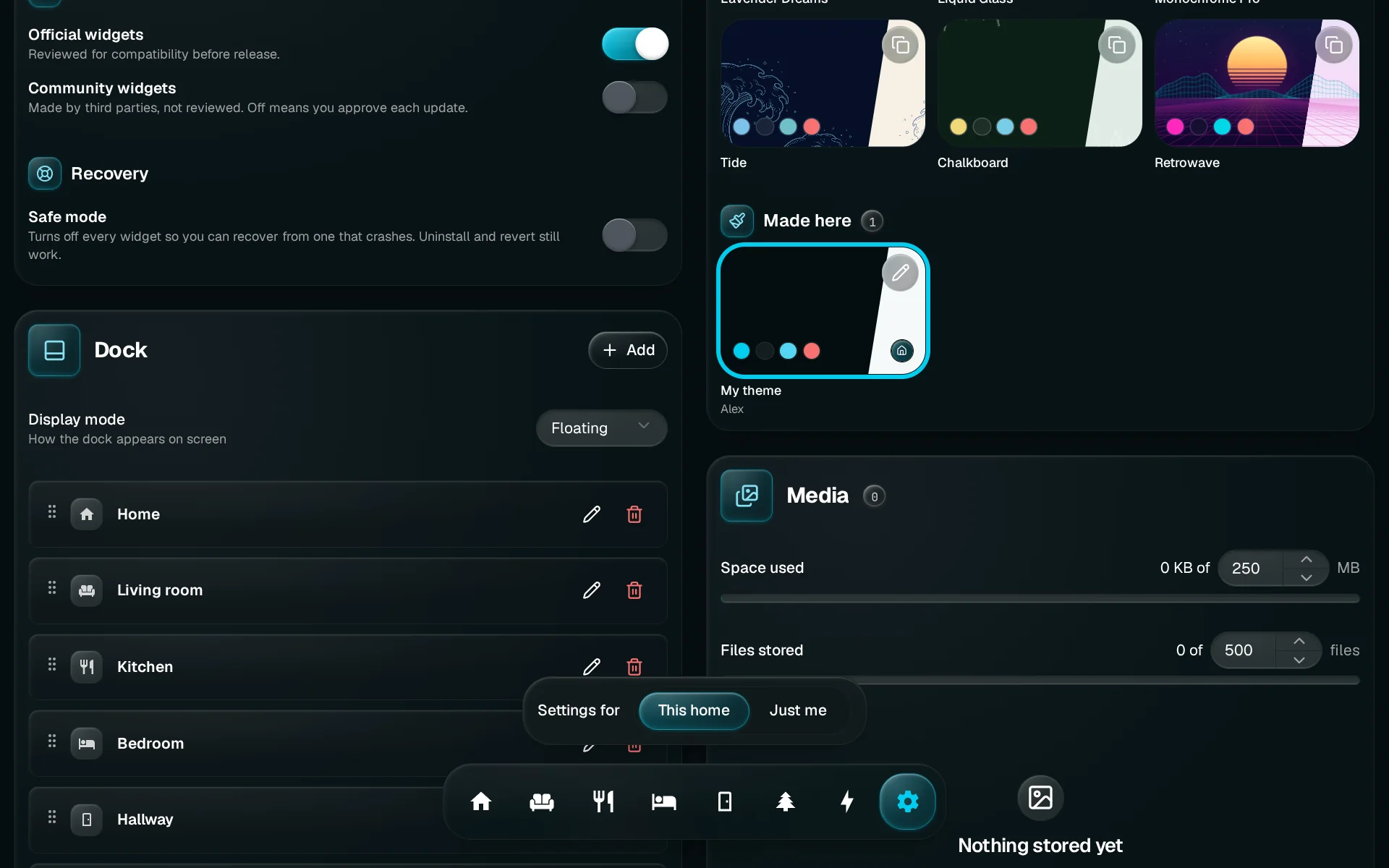Viewport: 1389px width, 868px height.
Task: Click the Space used progress bar
Action: pos(1040,599)
